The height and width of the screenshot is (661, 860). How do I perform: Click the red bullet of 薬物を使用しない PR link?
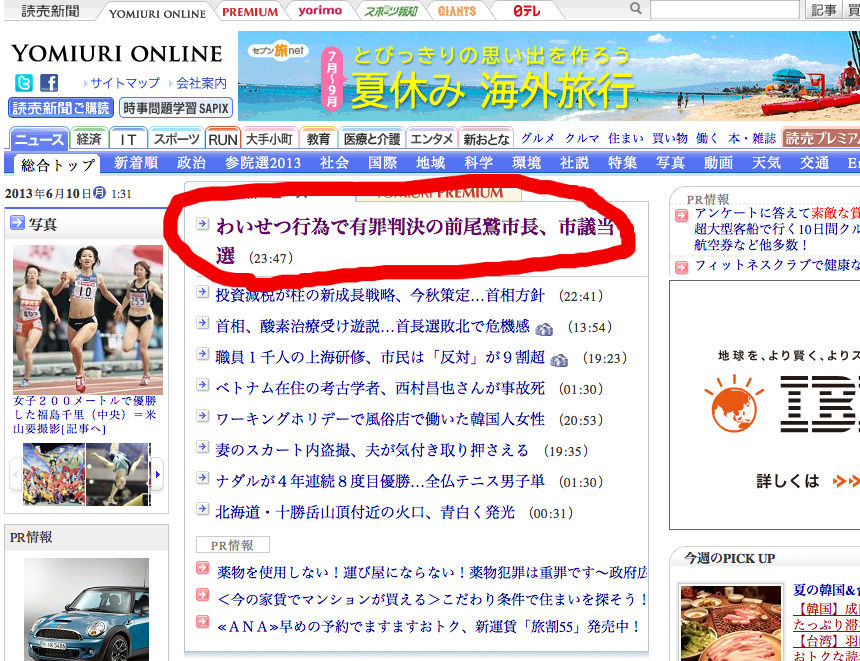coord(202,568)
